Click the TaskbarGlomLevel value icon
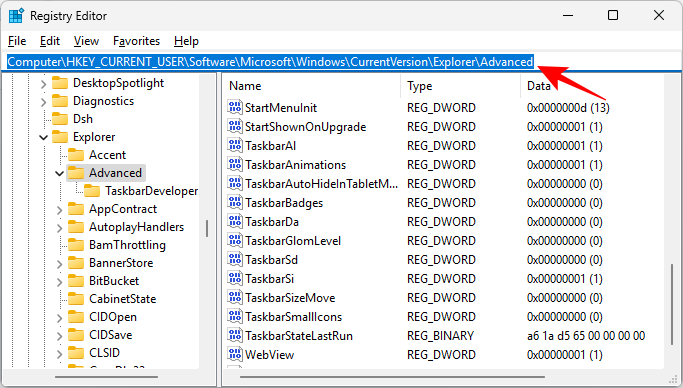This screenshot has width=683, height=388. coord(235,240)
